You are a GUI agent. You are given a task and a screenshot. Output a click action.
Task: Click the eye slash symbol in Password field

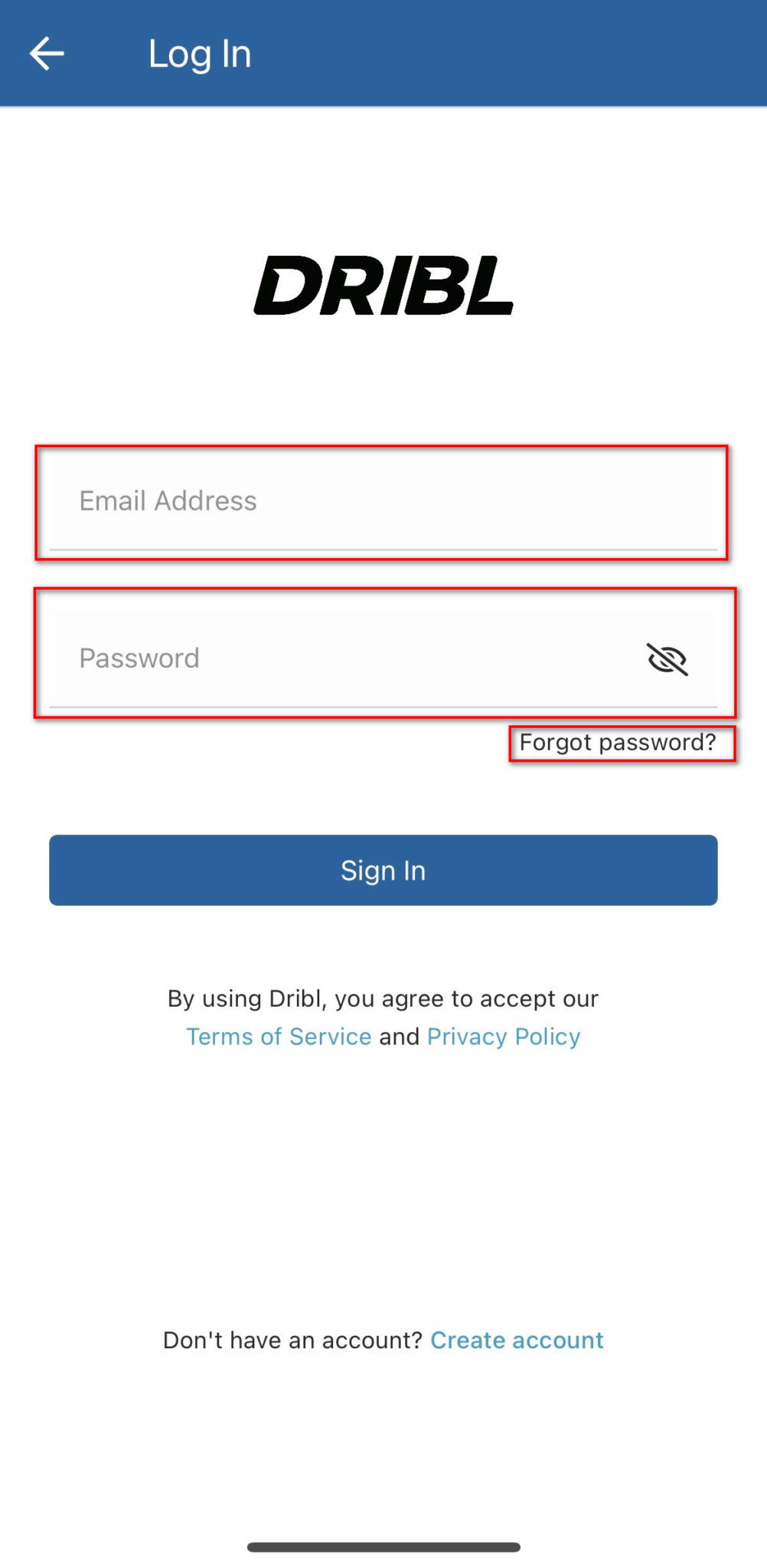click(x=667, y=660)
